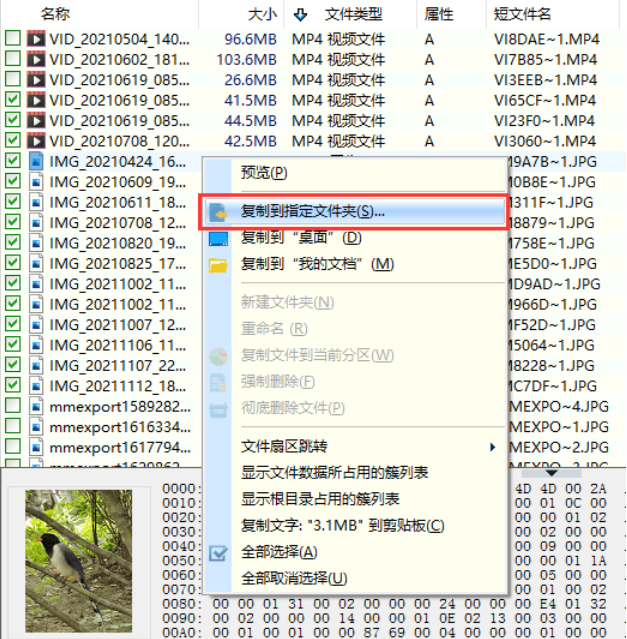Screen dimensions: 627x639
Task: Click the checkmark icon next to 全部选择
Action: tap(218, 553)
